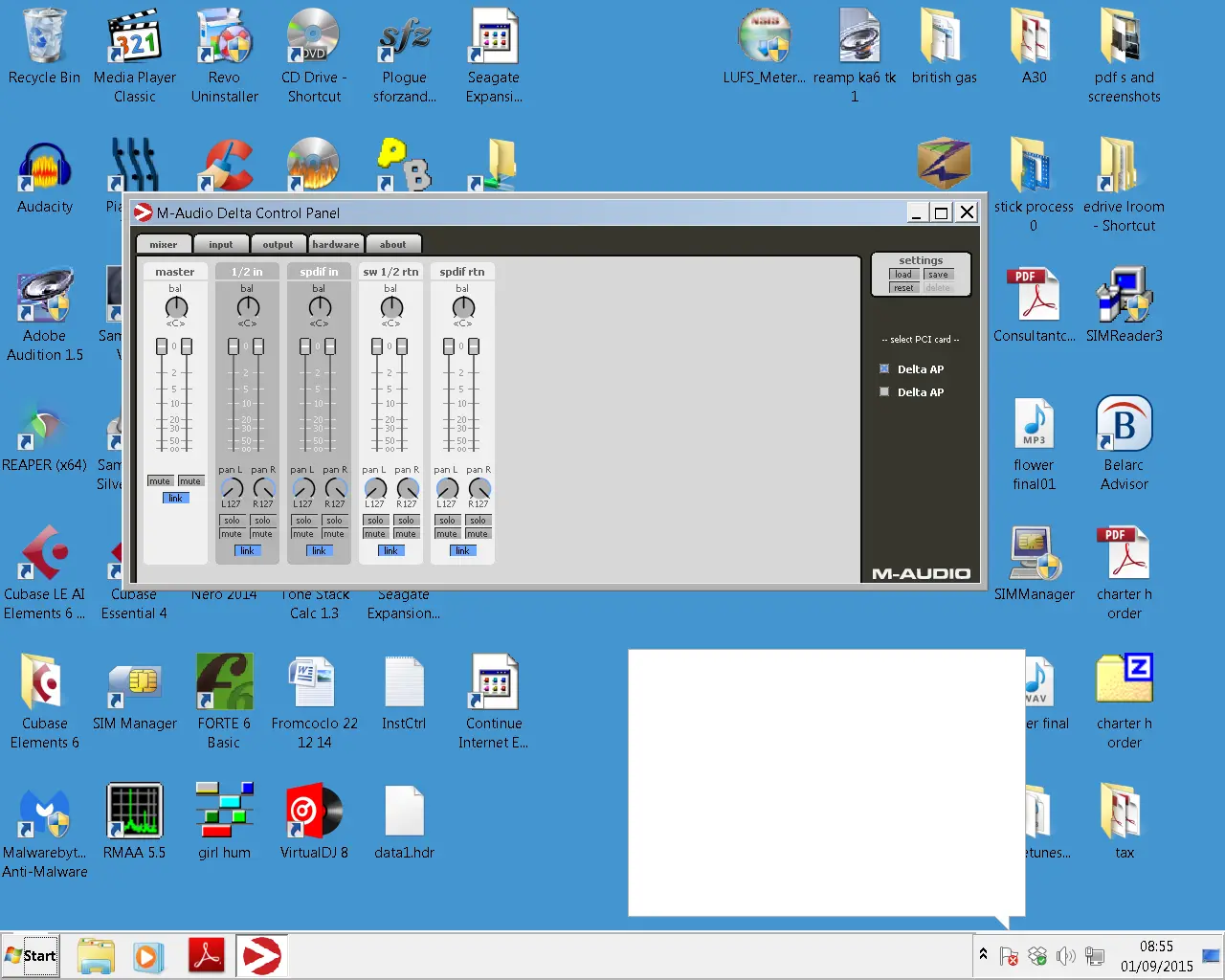Click the M-Audio Delta icon in taskbar
This screenshot has height=980, width=1225.
click(261, 956)
